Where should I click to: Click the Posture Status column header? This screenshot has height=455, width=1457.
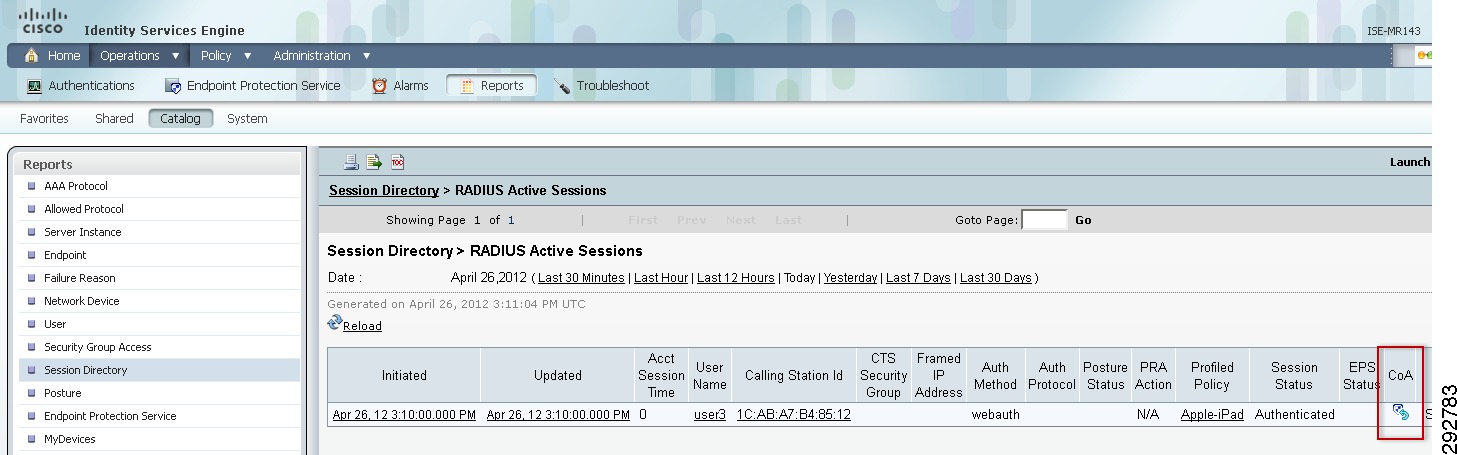click(1105, 376)
